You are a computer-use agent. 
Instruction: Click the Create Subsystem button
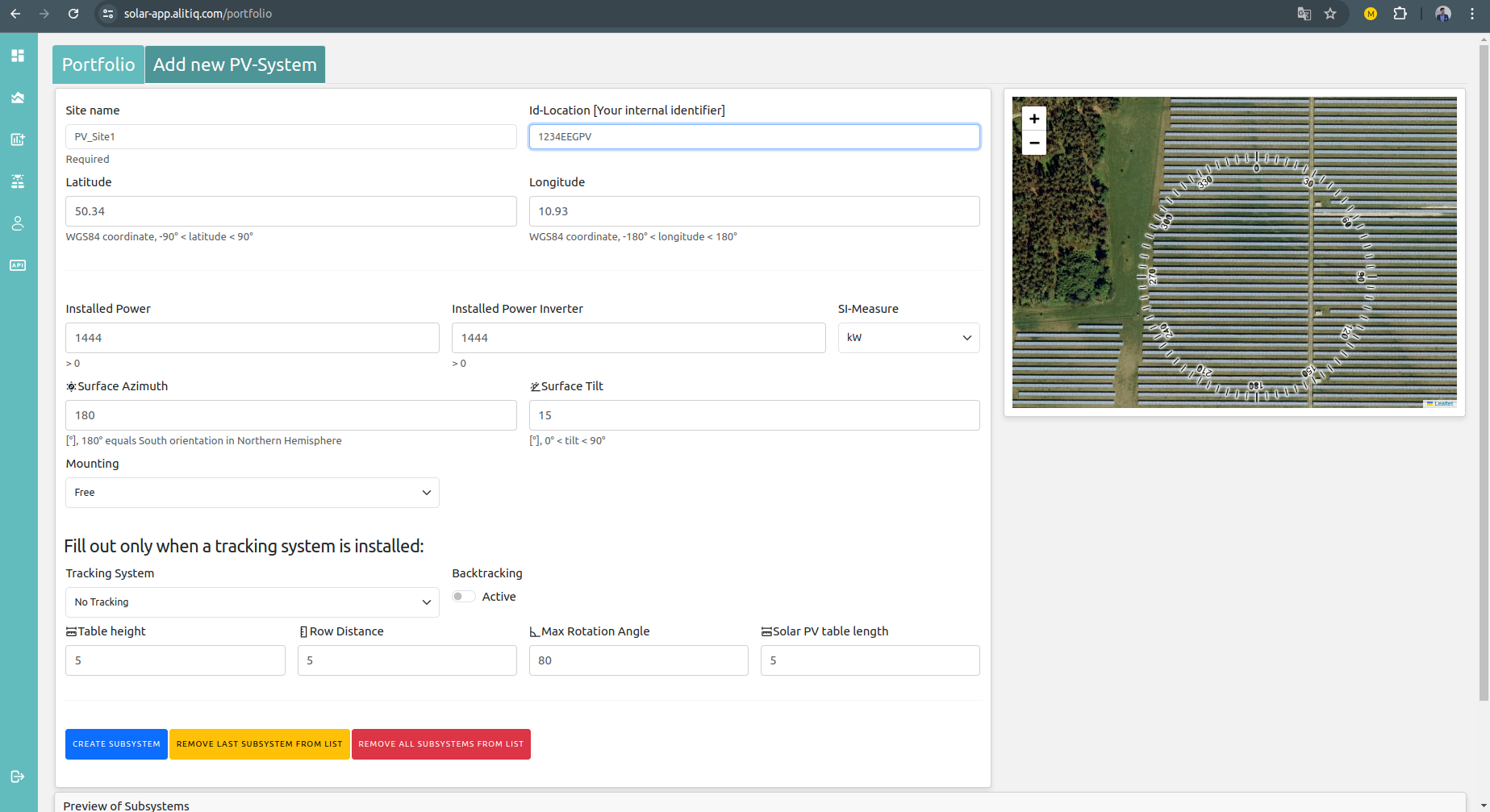click(116, 744)
